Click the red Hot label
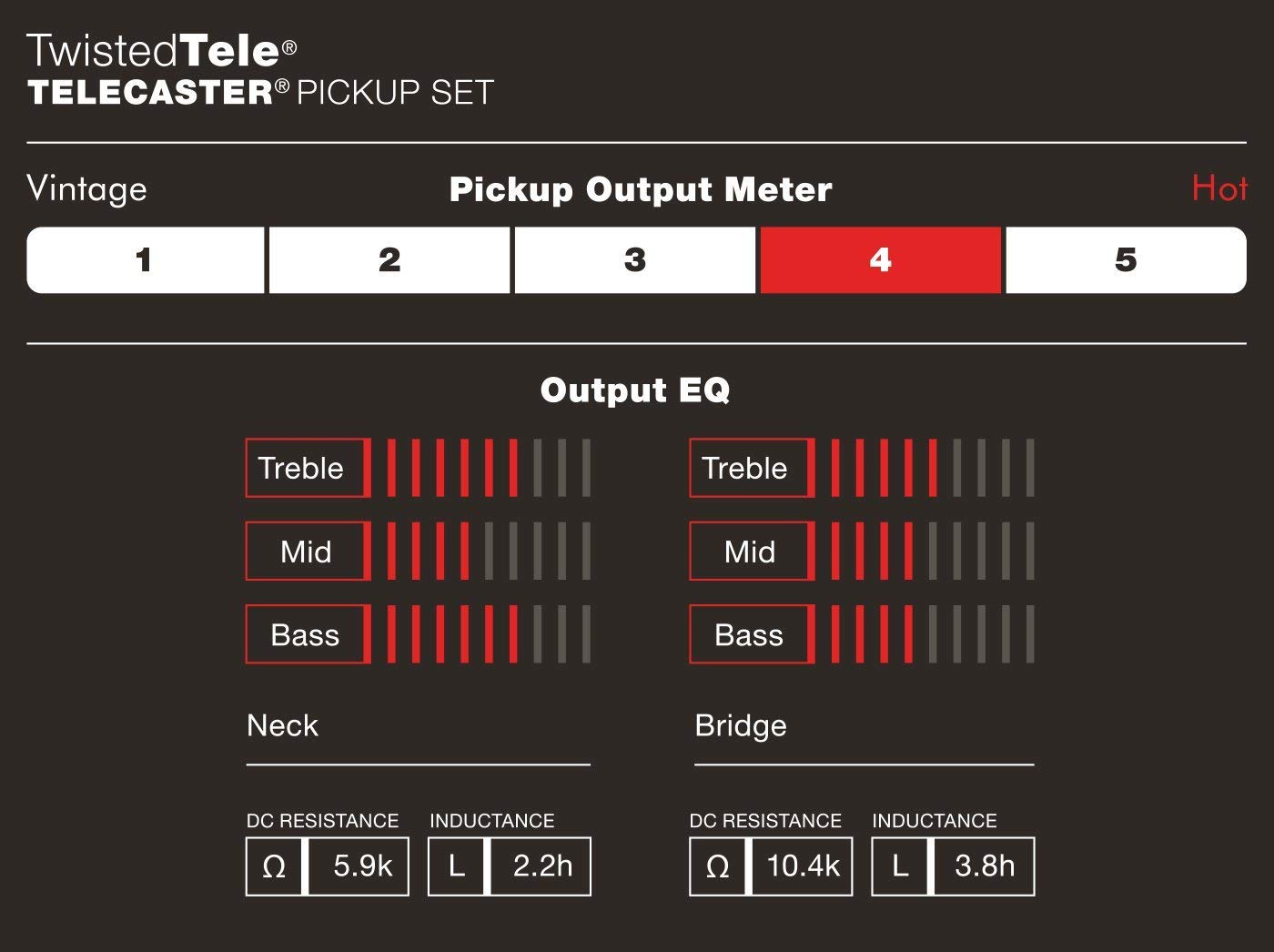This screenshot has height=952, width=1274. (1218, 188)
